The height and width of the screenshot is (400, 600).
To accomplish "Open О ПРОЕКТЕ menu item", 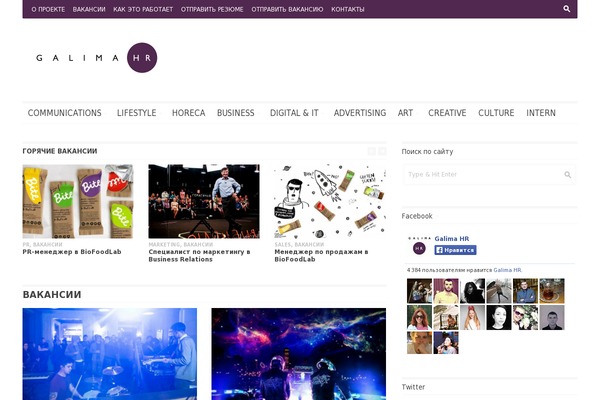I will (48, 9).
